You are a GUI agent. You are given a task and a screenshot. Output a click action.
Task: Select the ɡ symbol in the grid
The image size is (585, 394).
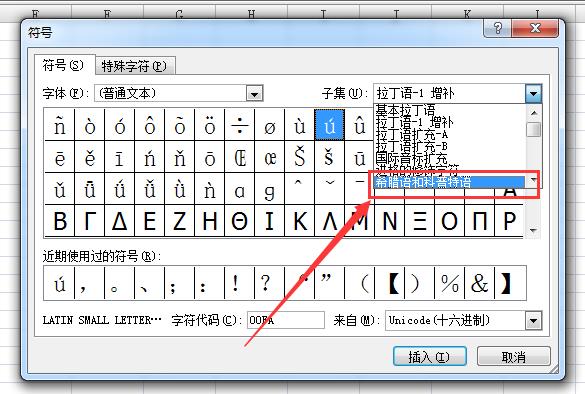click(270, 189)
